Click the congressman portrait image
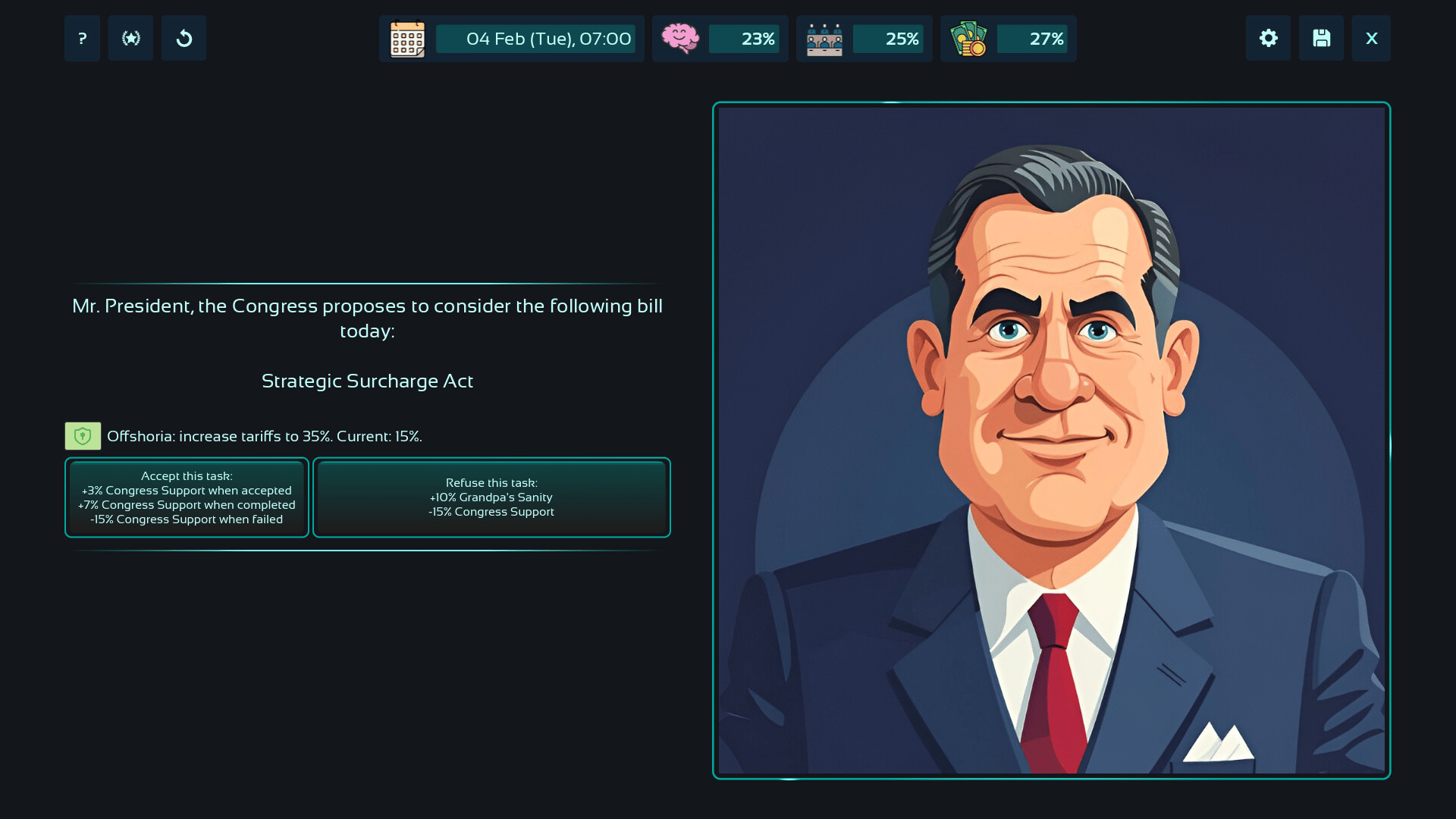The width and height of the screenshot is (1456, 819). 1051,440
